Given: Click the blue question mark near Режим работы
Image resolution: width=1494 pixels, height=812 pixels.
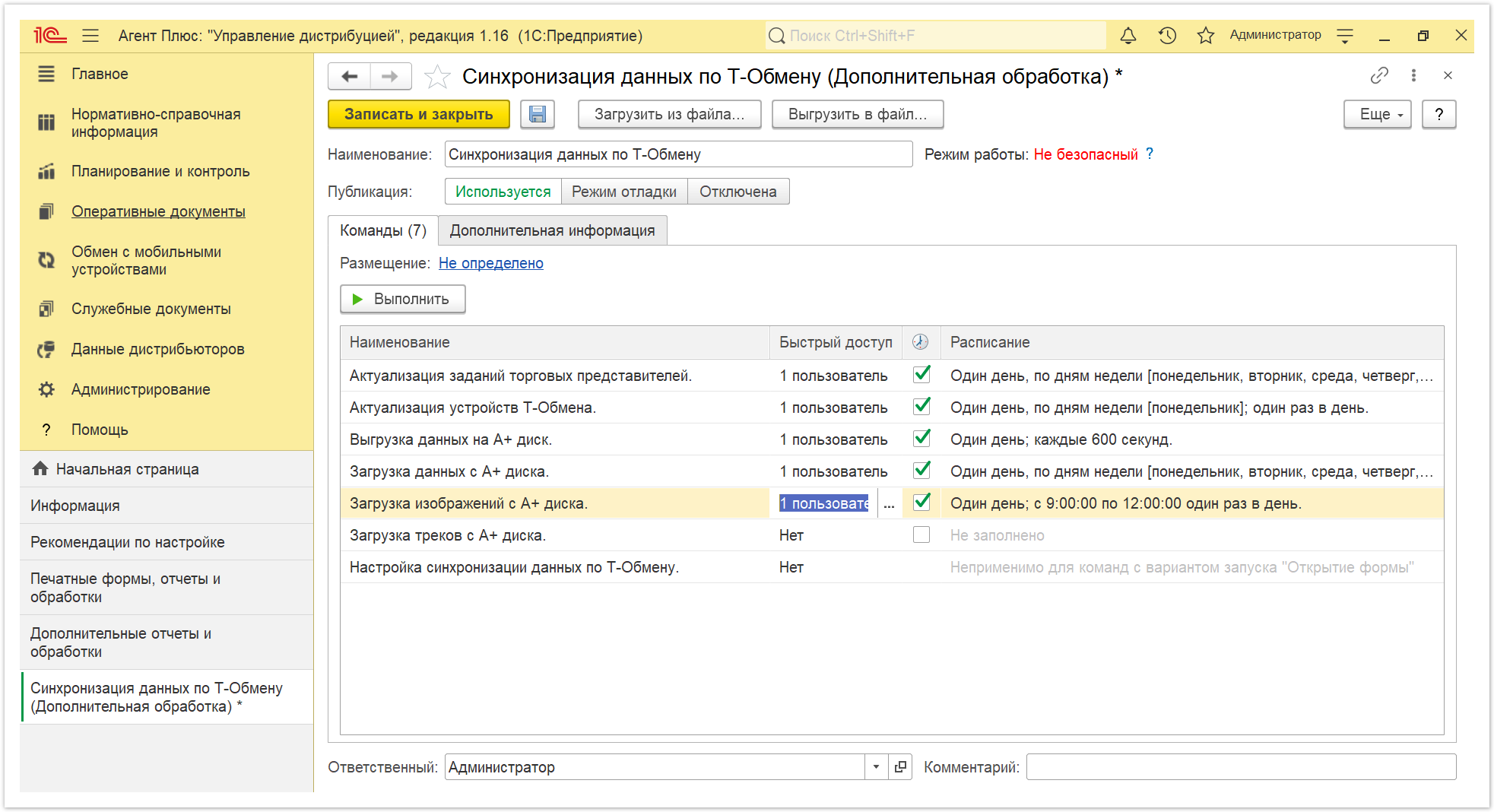Looking at the screenshot, I should click(x=1150, y=154).
